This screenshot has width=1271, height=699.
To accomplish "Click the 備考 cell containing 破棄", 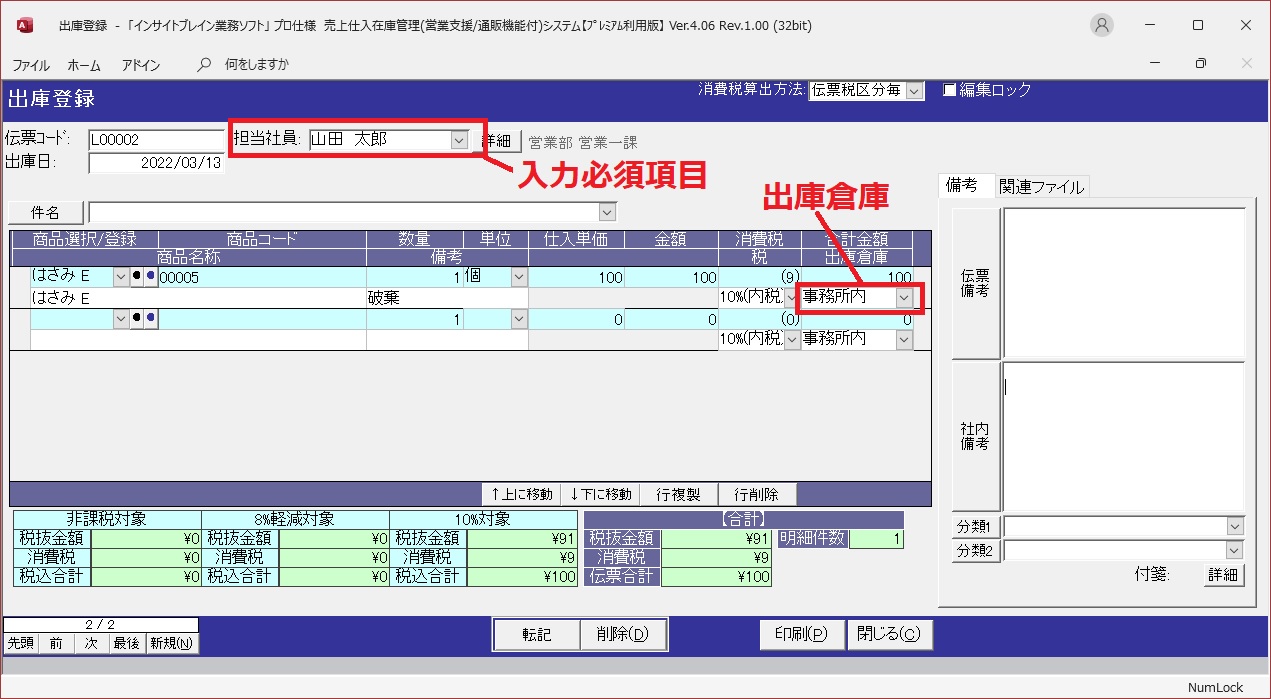I will (447, 298).
